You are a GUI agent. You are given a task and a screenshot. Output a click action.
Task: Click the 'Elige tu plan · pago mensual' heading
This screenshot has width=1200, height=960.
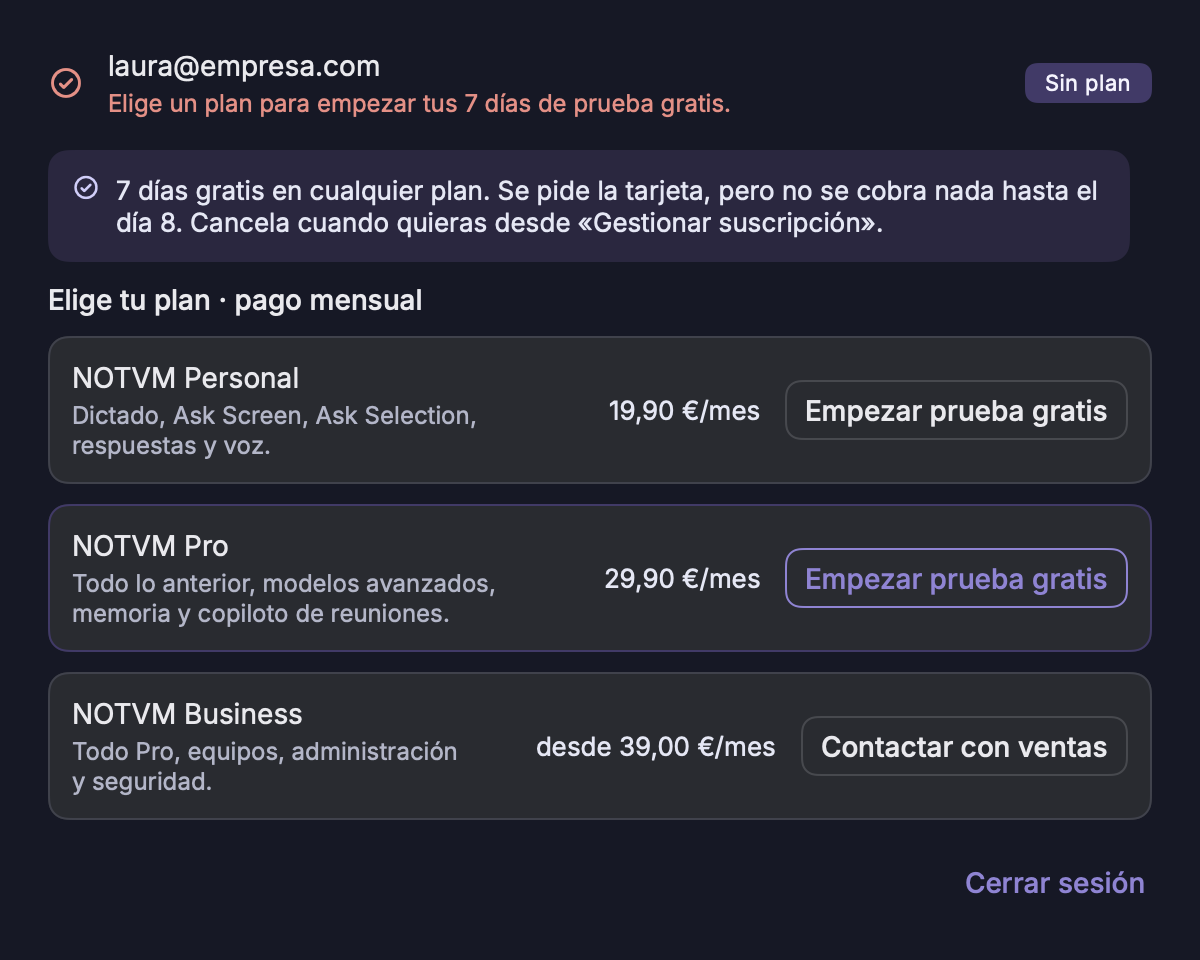tap(235, 300)
